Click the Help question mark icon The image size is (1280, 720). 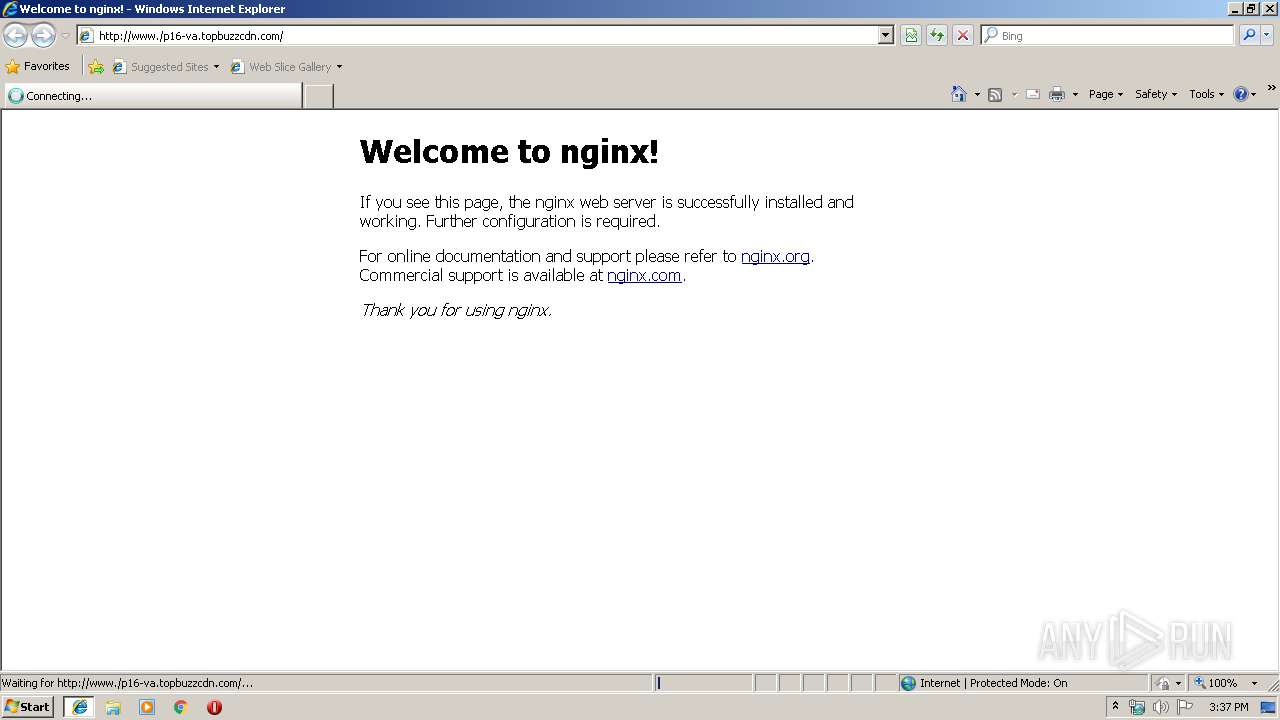coord(1241,94)
